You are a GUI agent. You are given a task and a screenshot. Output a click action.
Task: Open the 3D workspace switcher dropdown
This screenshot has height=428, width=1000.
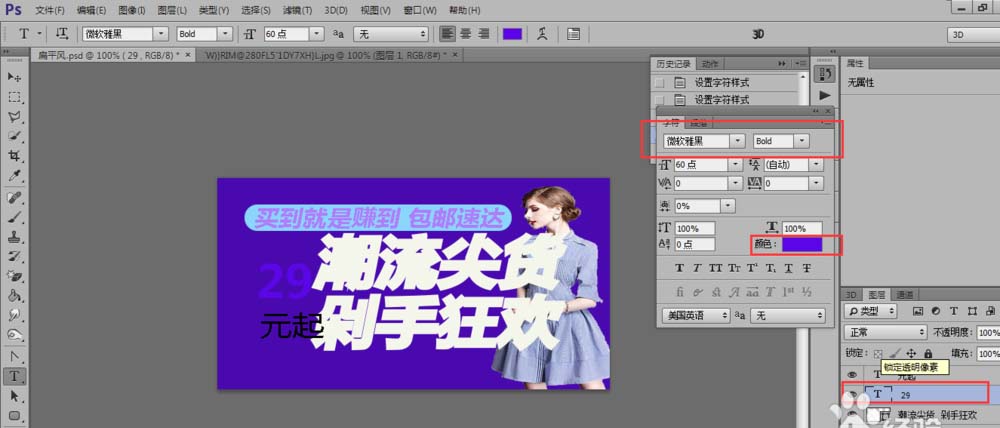pos(973,35)
